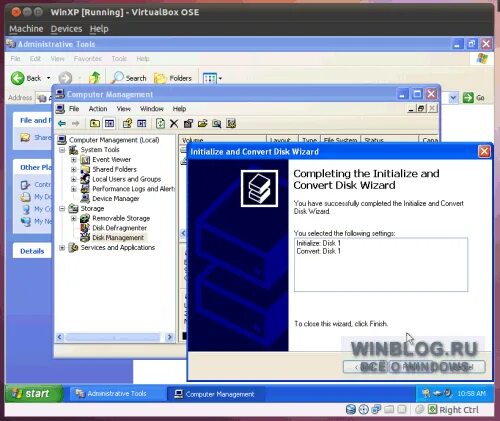Viewport: 500px width, 421px height.
Task: Expand Services and Applications node
Action: tap(62, 248)
